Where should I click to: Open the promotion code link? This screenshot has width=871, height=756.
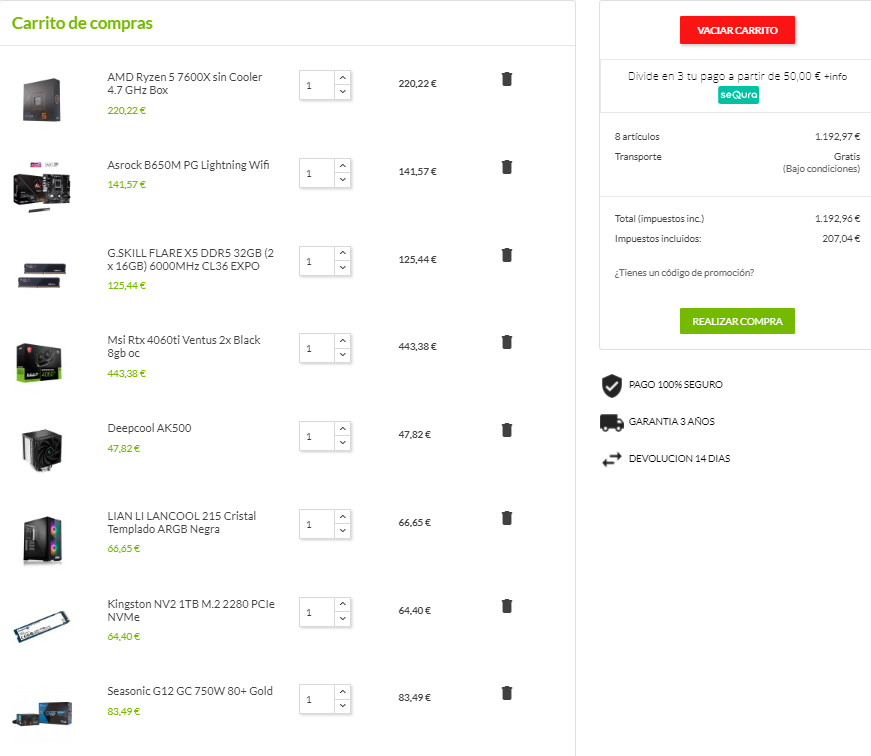click(684, 273)
